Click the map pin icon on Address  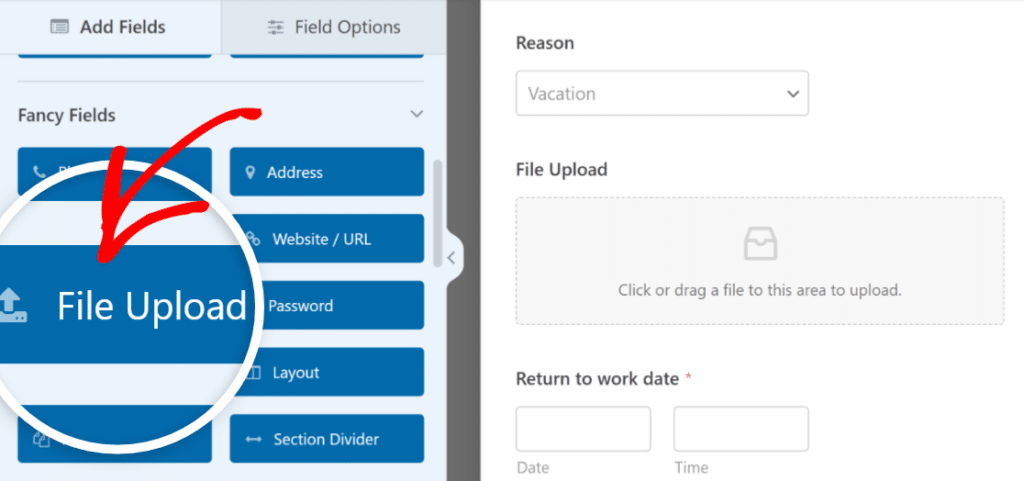(251, 173)
